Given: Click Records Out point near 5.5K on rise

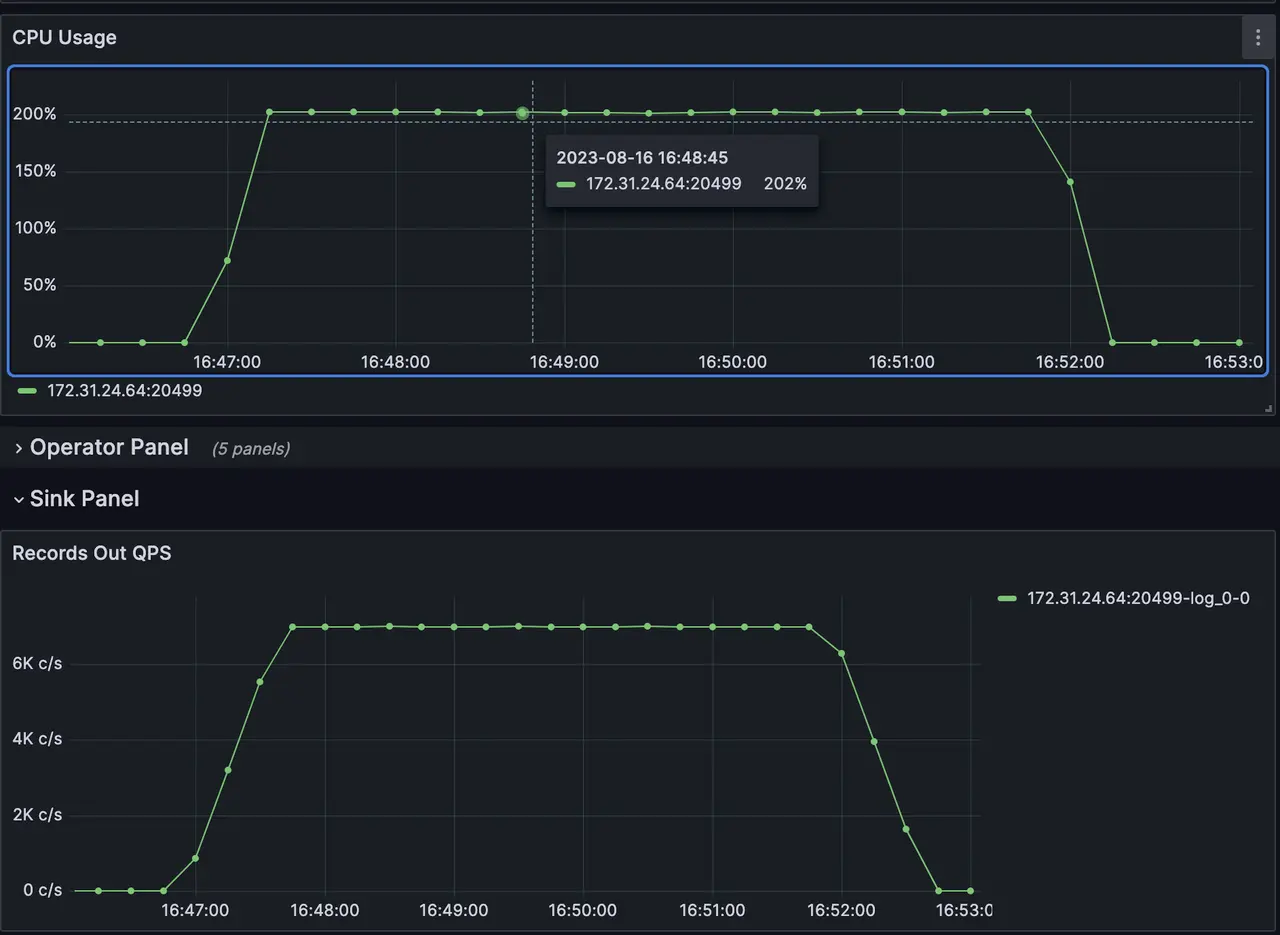Looking at the screenshot, I should tap(260, 682).
